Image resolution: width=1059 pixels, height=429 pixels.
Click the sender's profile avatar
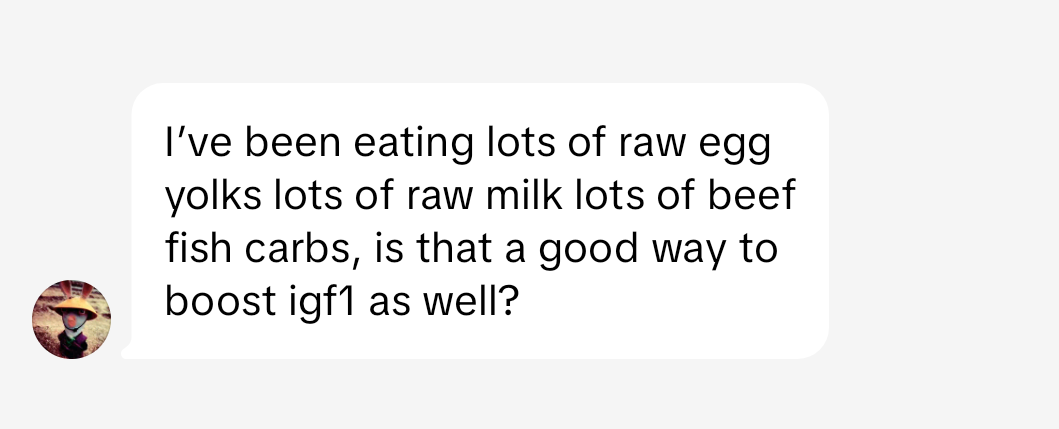72,320
